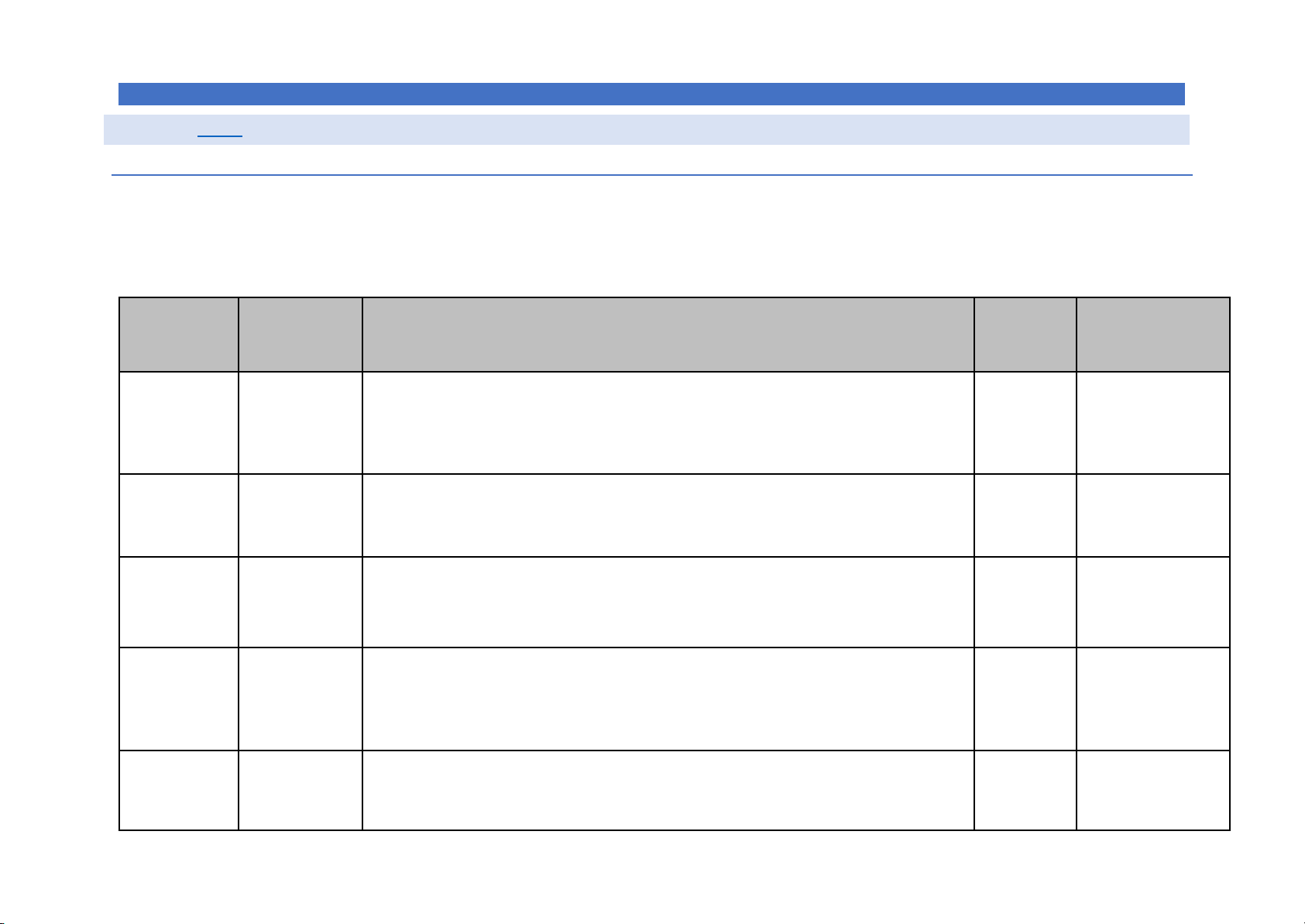Image resolution: width=1305 pixels, height=924 pixels.
Task: Click third data row's first column cell
Action: (178, 602)
